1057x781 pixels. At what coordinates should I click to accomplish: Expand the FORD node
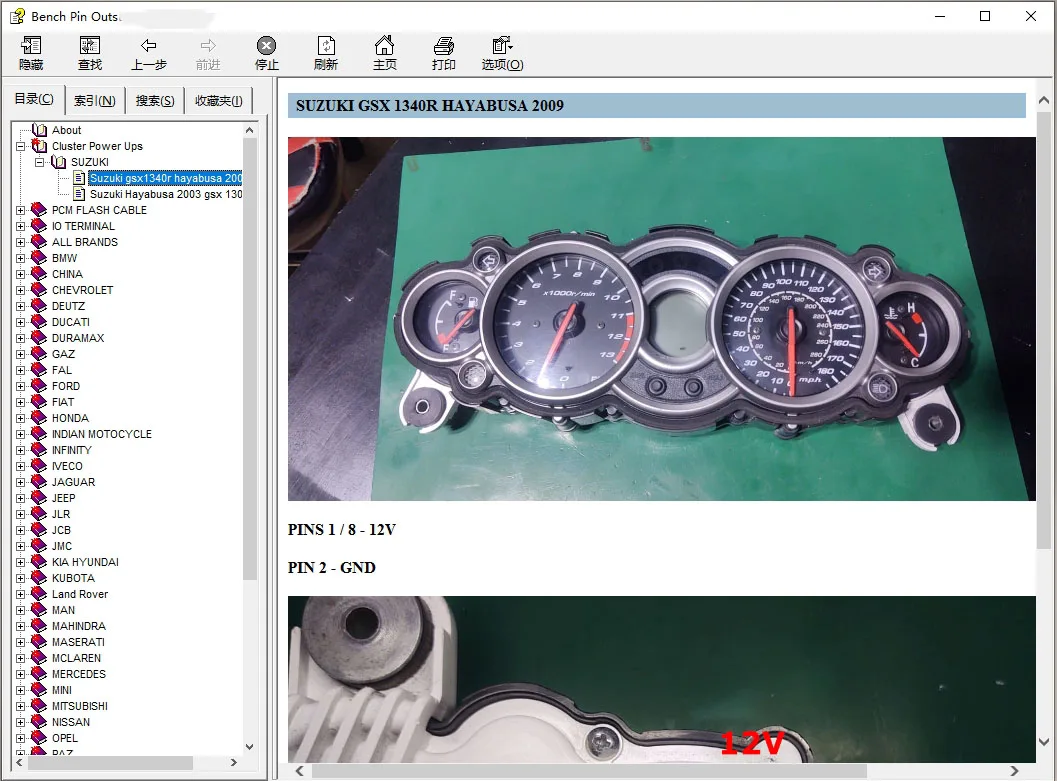click(20, 387)
